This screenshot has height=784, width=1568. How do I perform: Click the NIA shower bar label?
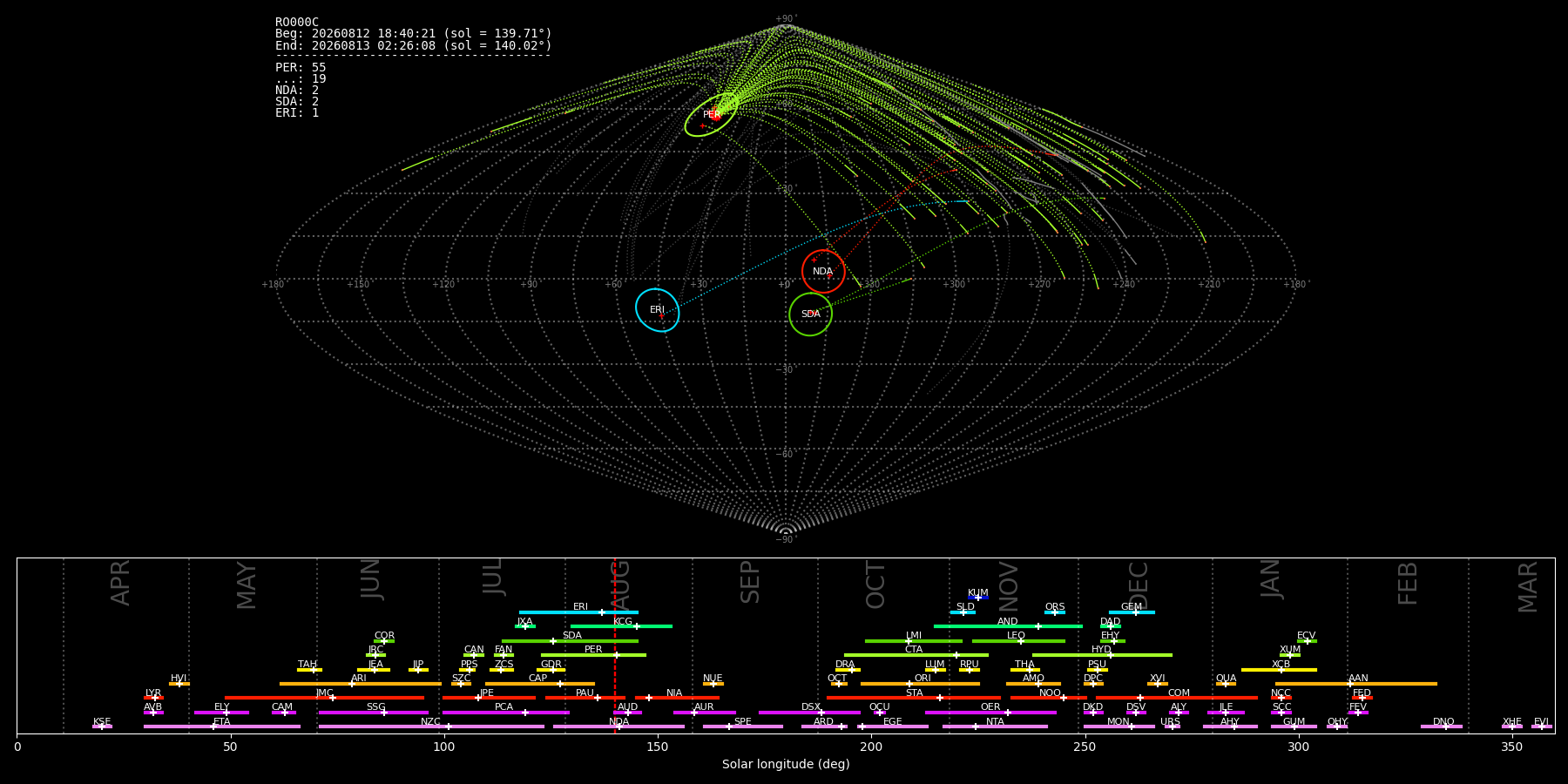(x=674, y=693)
